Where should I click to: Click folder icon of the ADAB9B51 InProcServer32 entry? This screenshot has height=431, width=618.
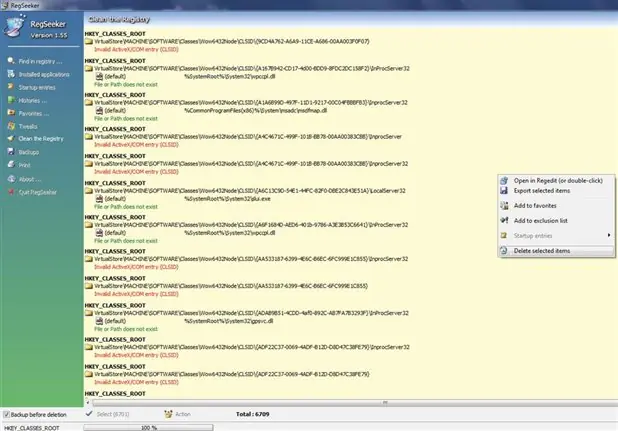pos(89,313)
